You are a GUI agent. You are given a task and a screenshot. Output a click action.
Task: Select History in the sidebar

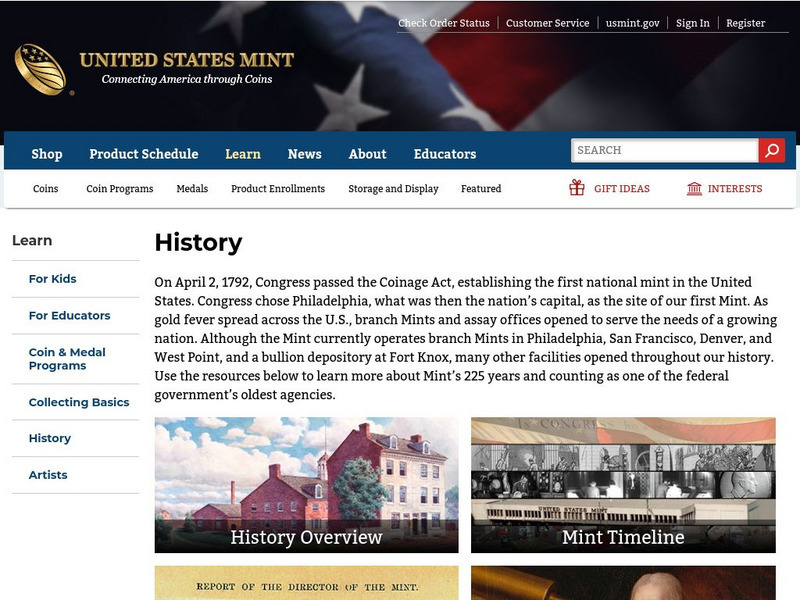coord(50,438)
